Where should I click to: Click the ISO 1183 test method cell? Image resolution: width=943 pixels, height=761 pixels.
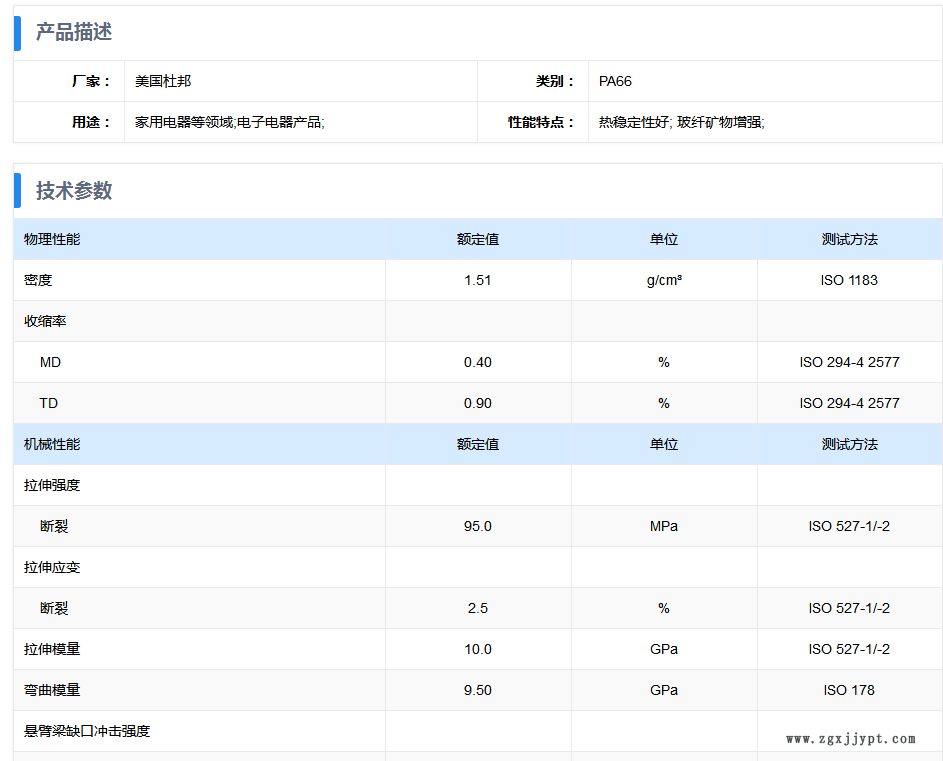(849, 280)
